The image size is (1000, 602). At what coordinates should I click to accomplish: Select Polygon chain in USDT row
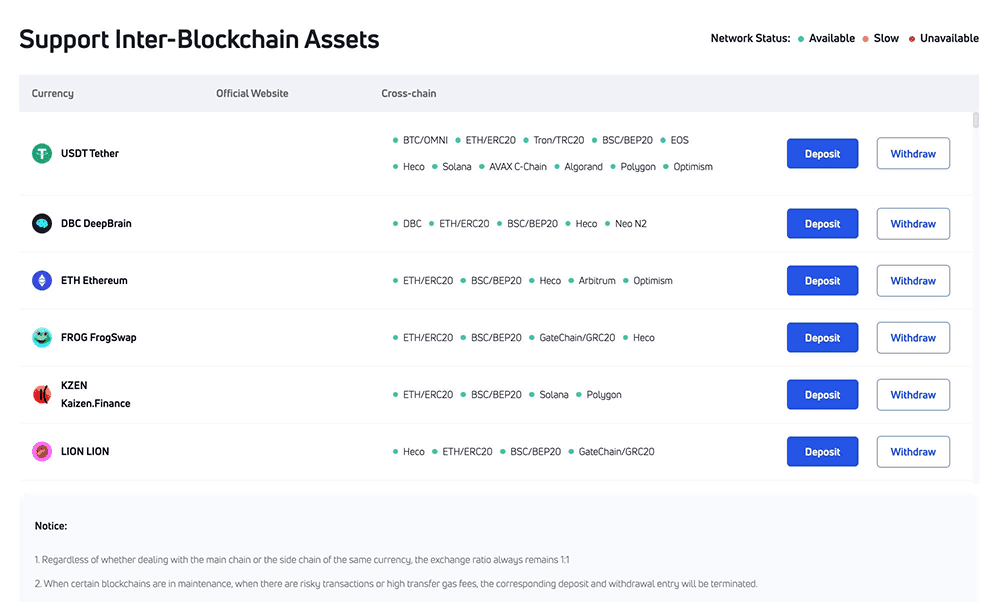point(633,166)
